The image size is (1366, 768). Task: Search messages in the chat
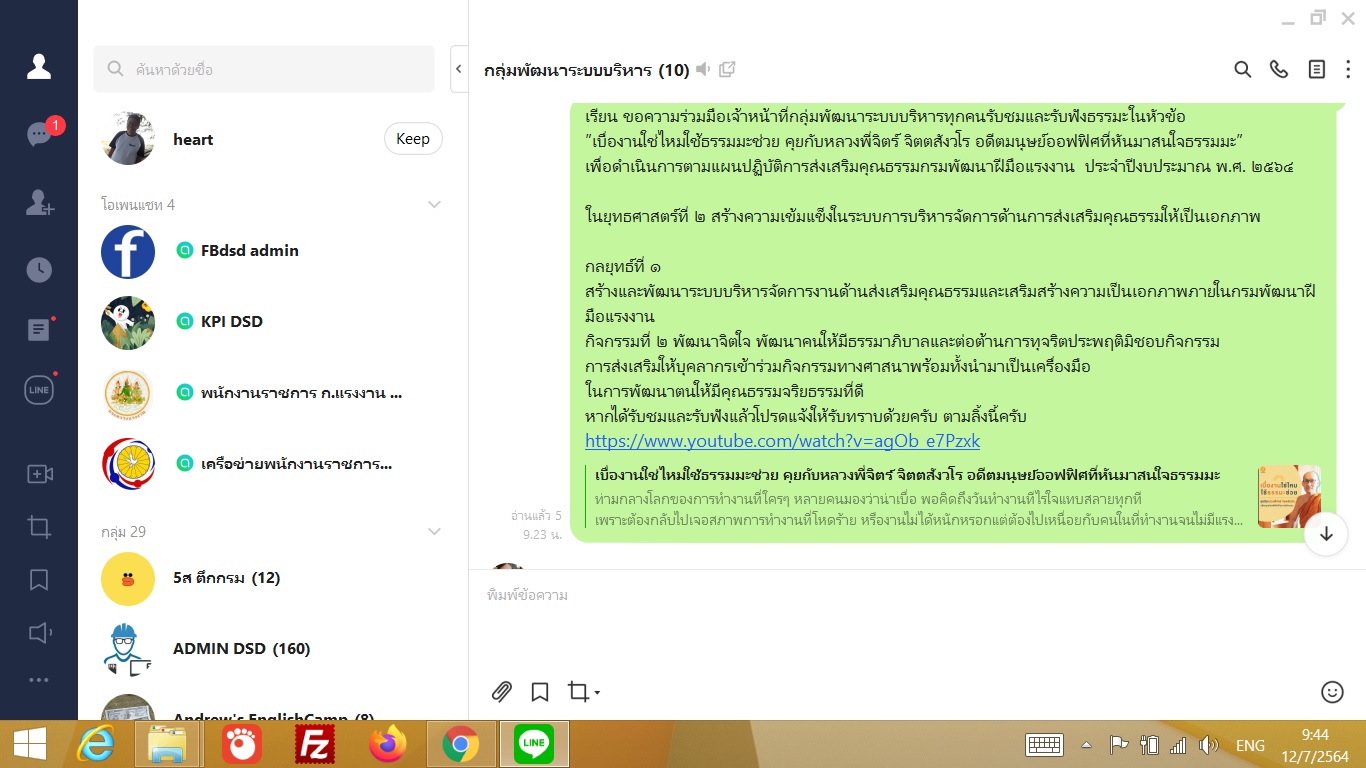pos(1242,69)
